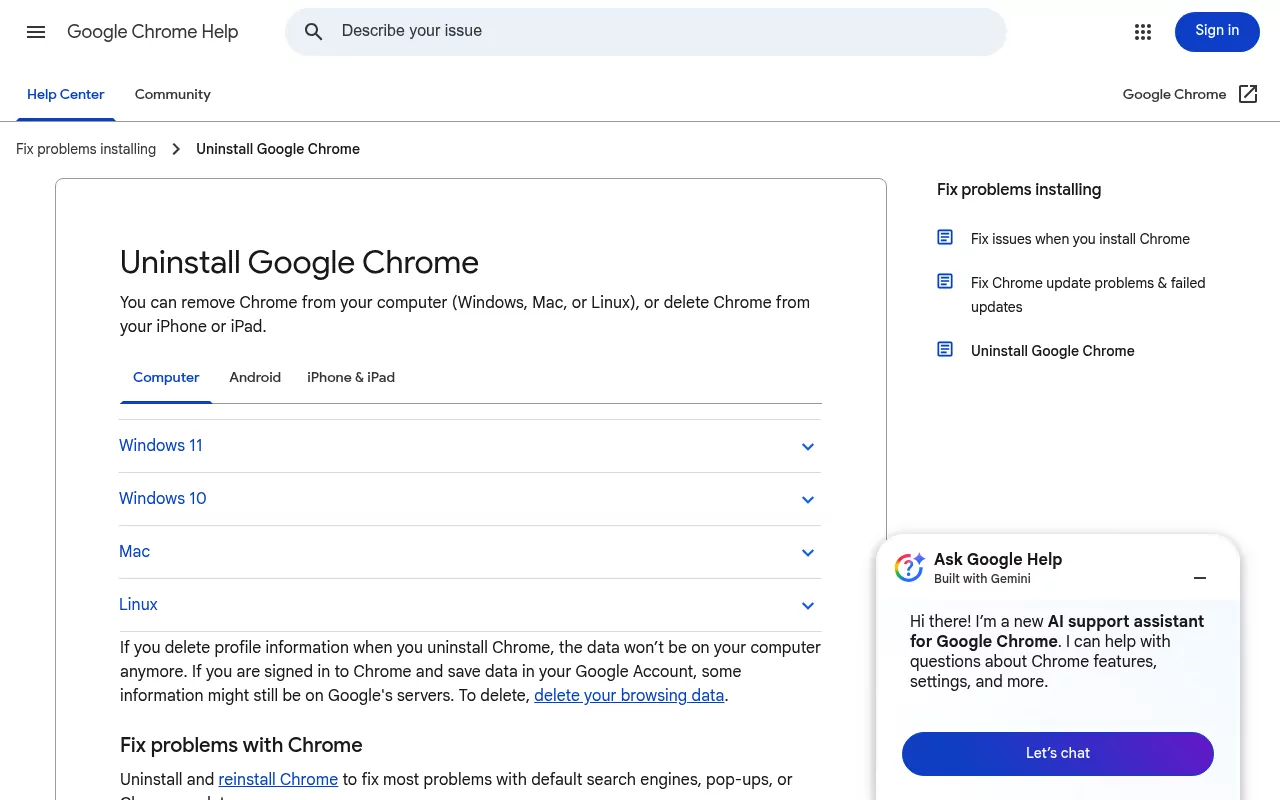Open sidebar Uninstall Google Chrome article

click(1053, 351)
